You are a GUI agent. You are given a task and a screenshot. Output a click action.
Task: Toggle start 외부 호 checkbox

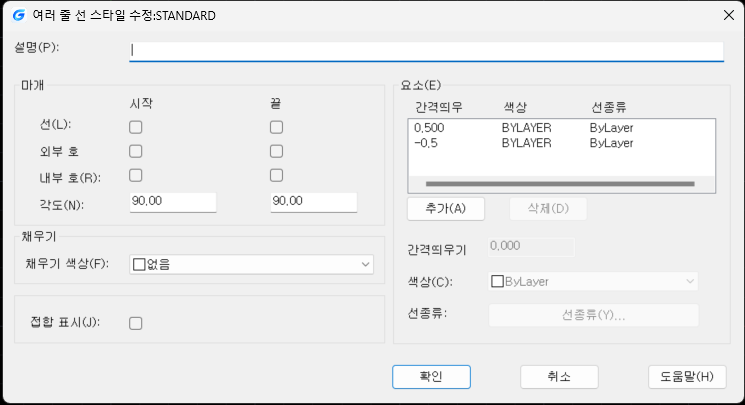[x=136, y=151]
